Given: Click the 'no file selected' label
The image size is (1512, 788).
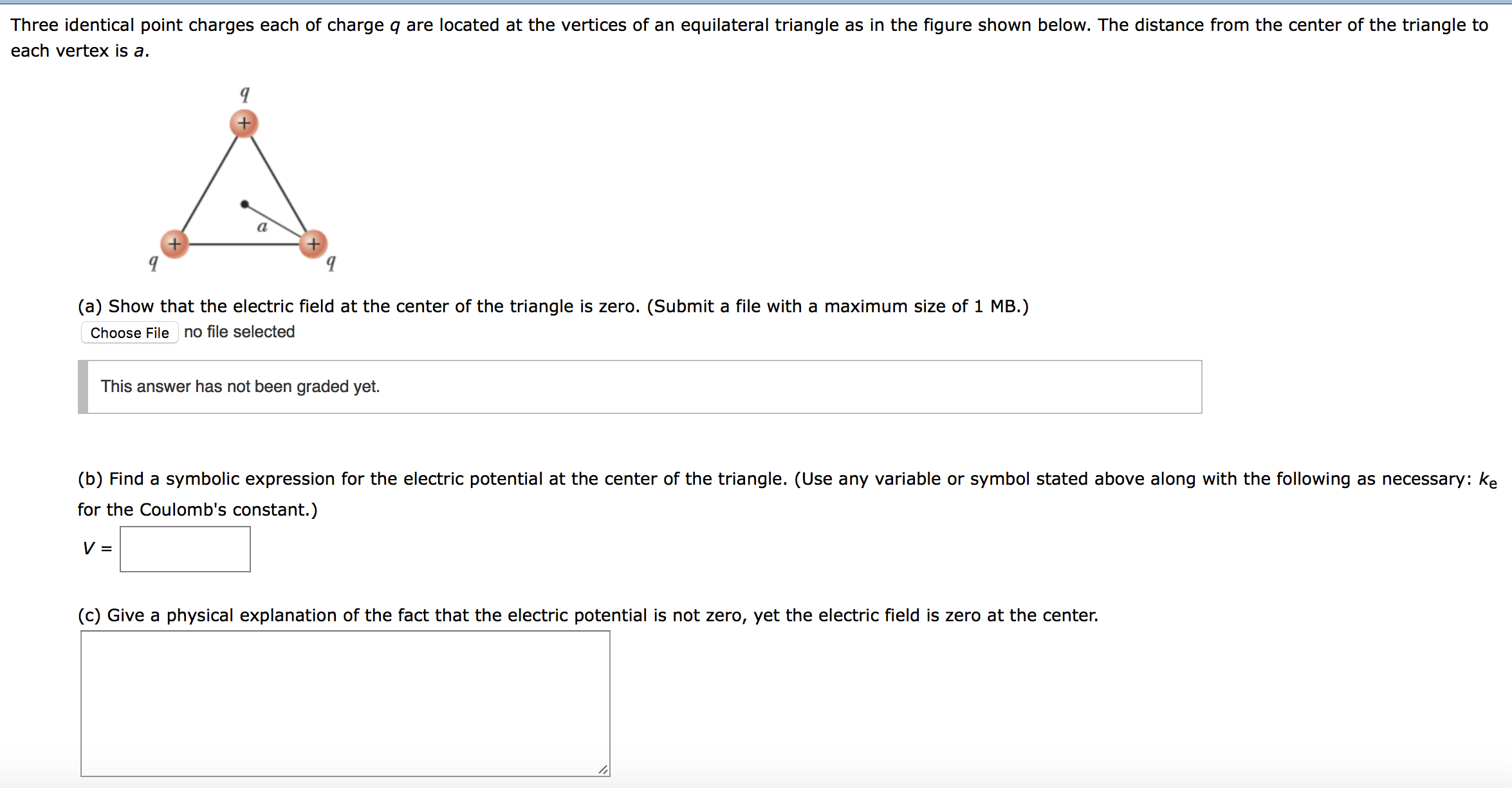Looking at the screenshot, I should [239, 332].
